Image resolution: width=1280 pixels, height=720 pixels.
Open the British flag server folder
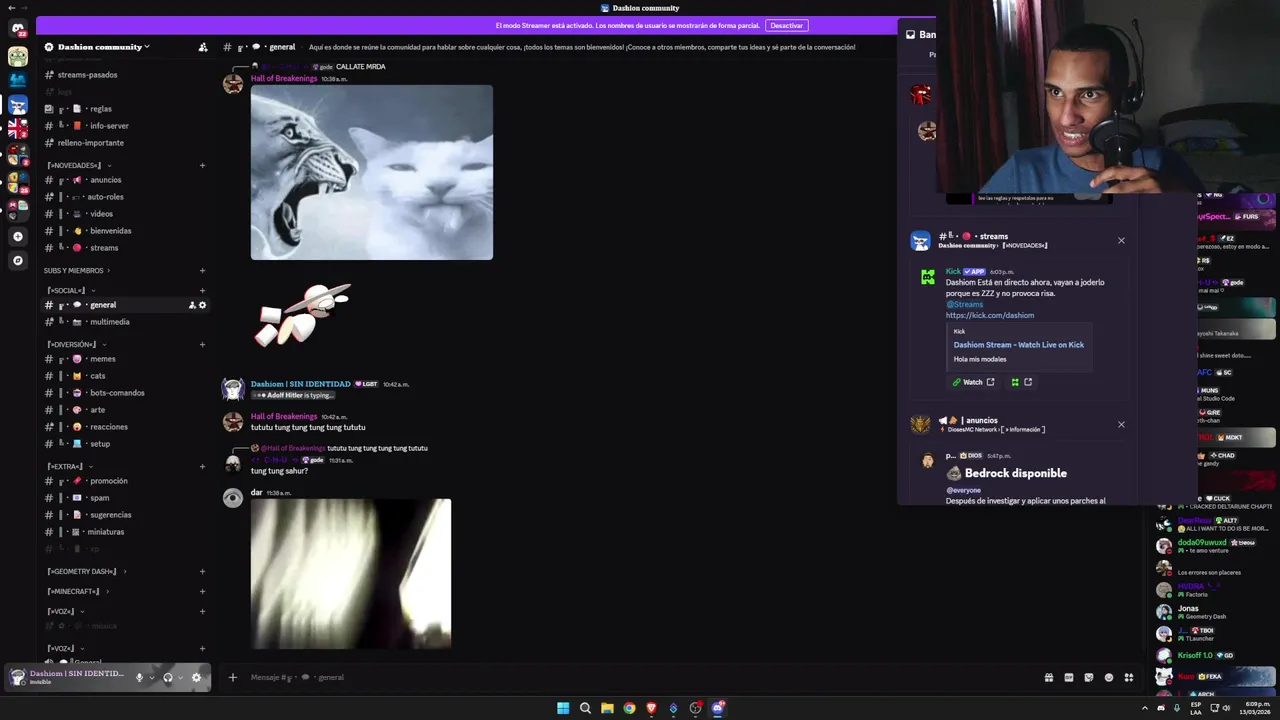(x=17, y=128)
